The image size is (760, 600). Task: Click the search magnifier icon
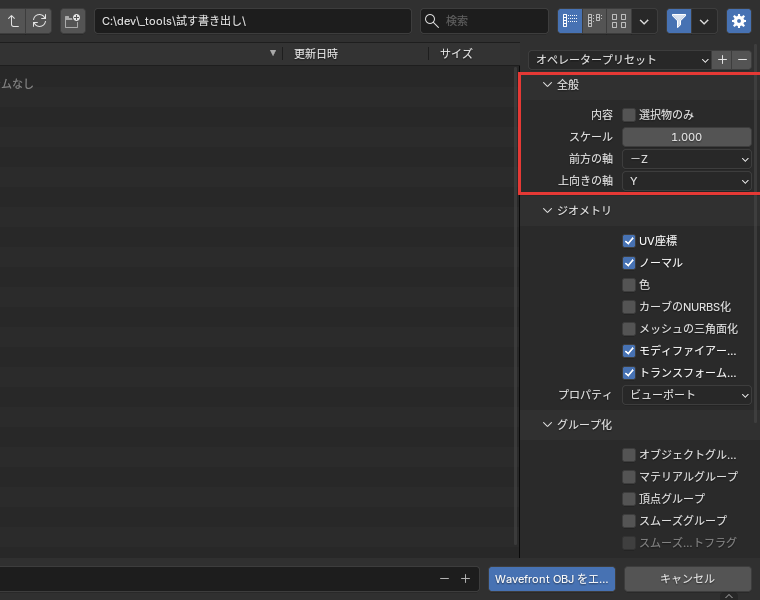click(431, 21)
